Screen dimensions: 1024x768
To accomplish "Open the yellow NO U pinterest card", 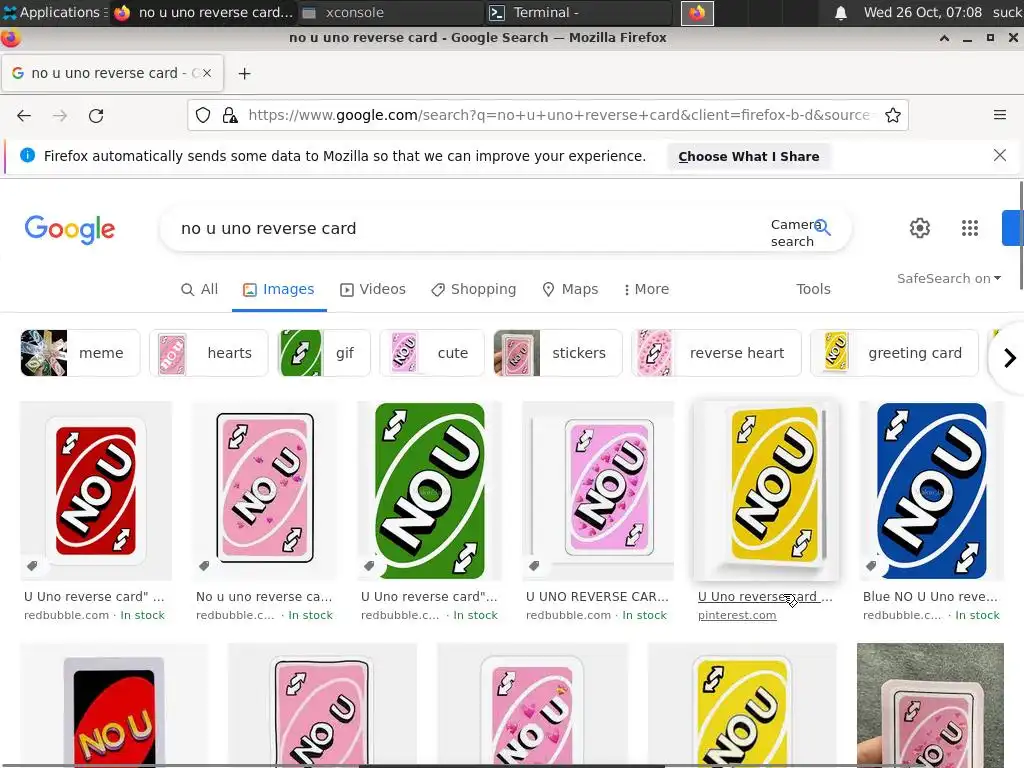I will coord(766,491).
